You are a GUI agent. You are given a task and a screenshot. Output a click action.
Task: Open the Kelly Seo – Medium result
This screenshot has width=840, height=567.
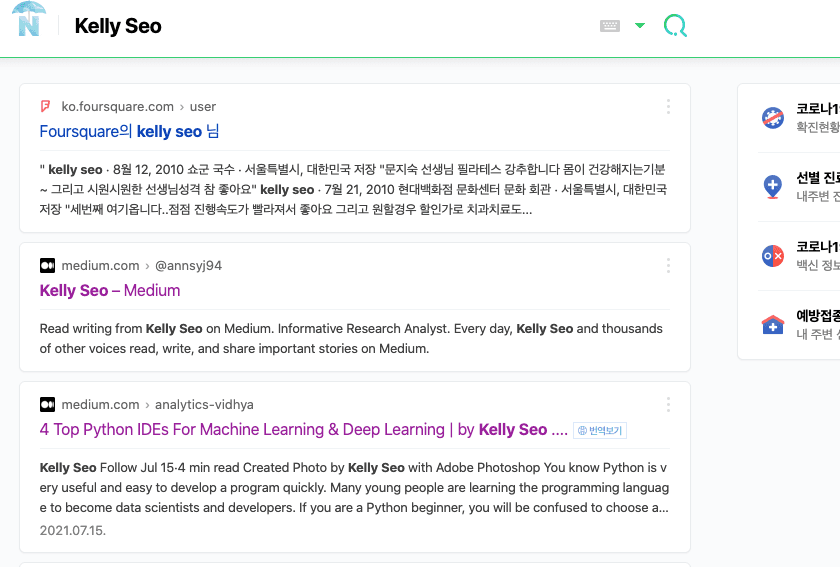coord(110,290)
